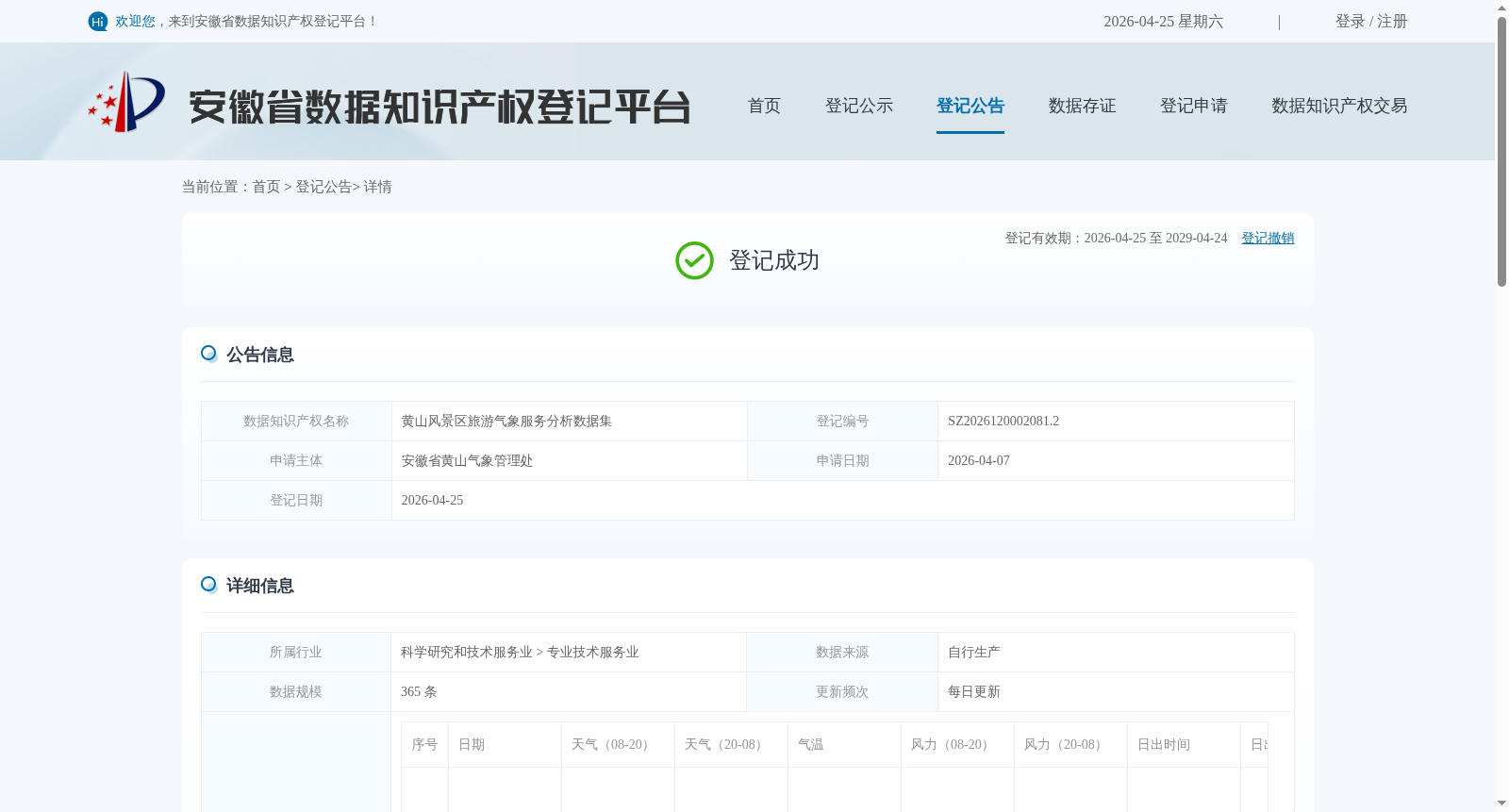Viewport: 1509px width, 812px height.
Task: Click the 数据知识产权名称 label cell
Action: click(x=296, y=422)
